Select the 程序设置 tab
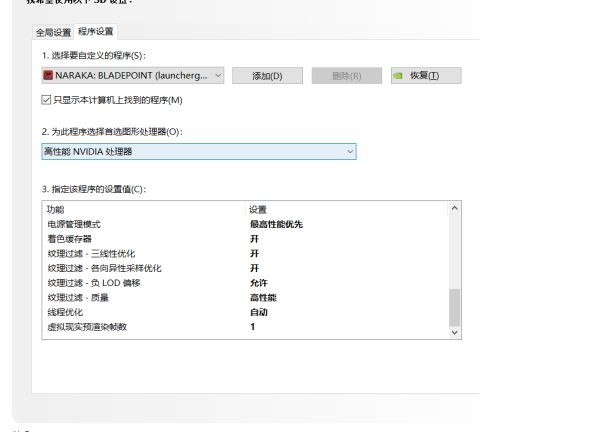 [x=96, y=31]
